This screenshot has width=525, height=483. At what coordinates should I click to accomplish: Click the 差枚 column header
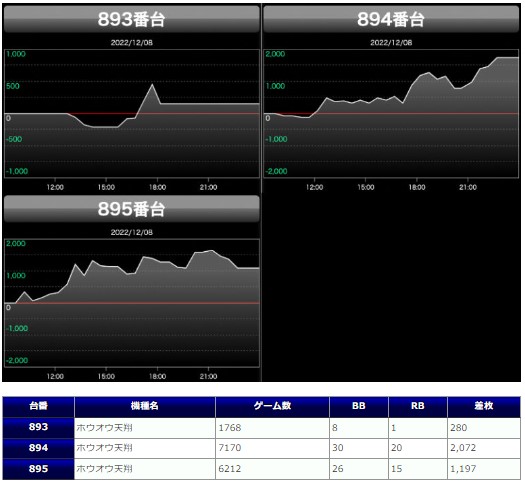click(x=484, y=406)
